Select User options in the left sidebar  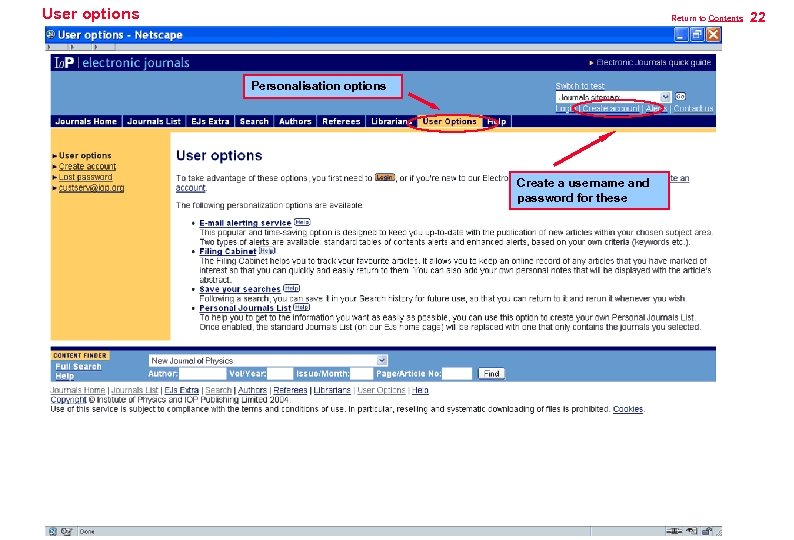(x=85, y=156)
